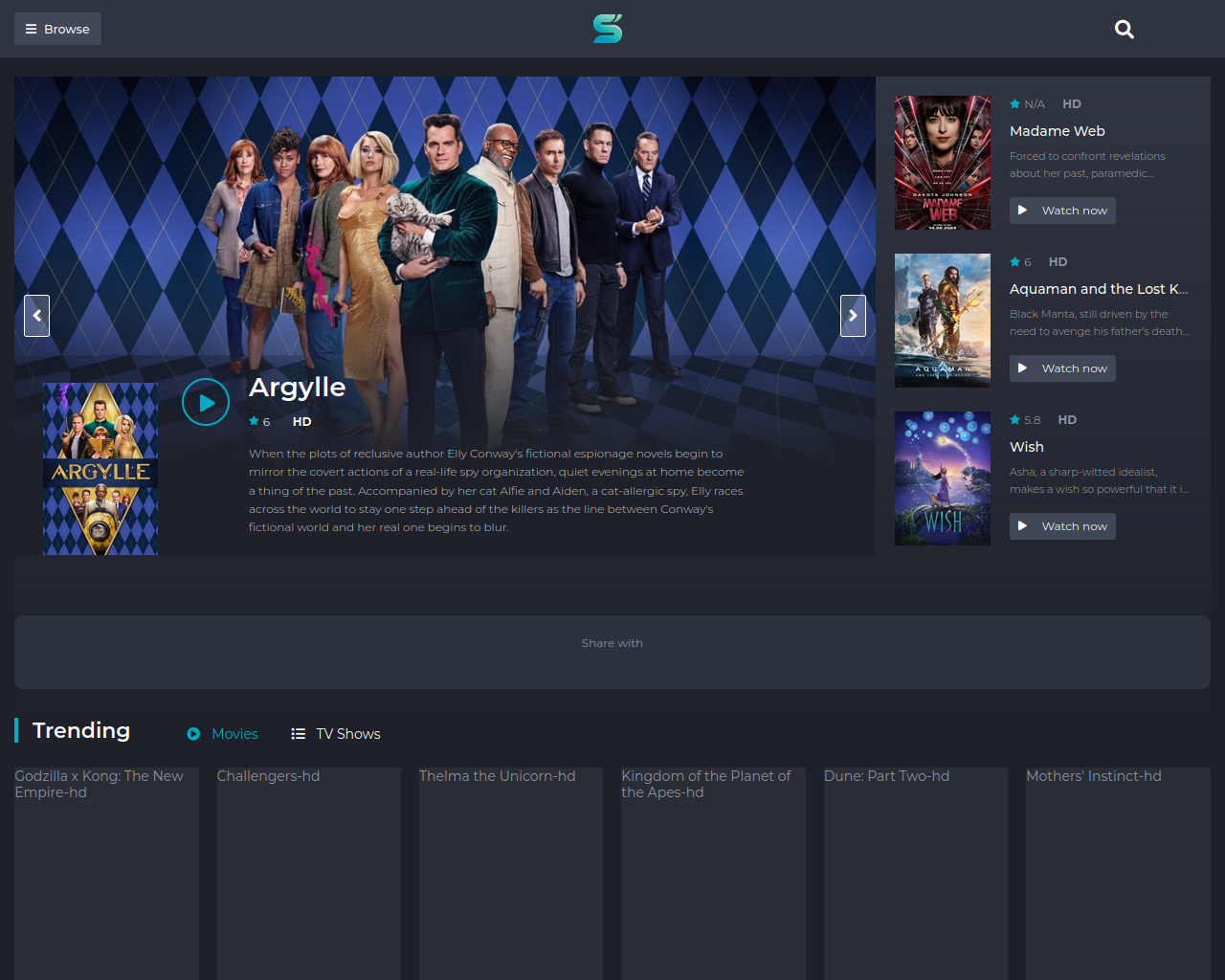1225x980 pixels.
Task: Click the Madame Web HD badge
Action: coord(1072,103)
